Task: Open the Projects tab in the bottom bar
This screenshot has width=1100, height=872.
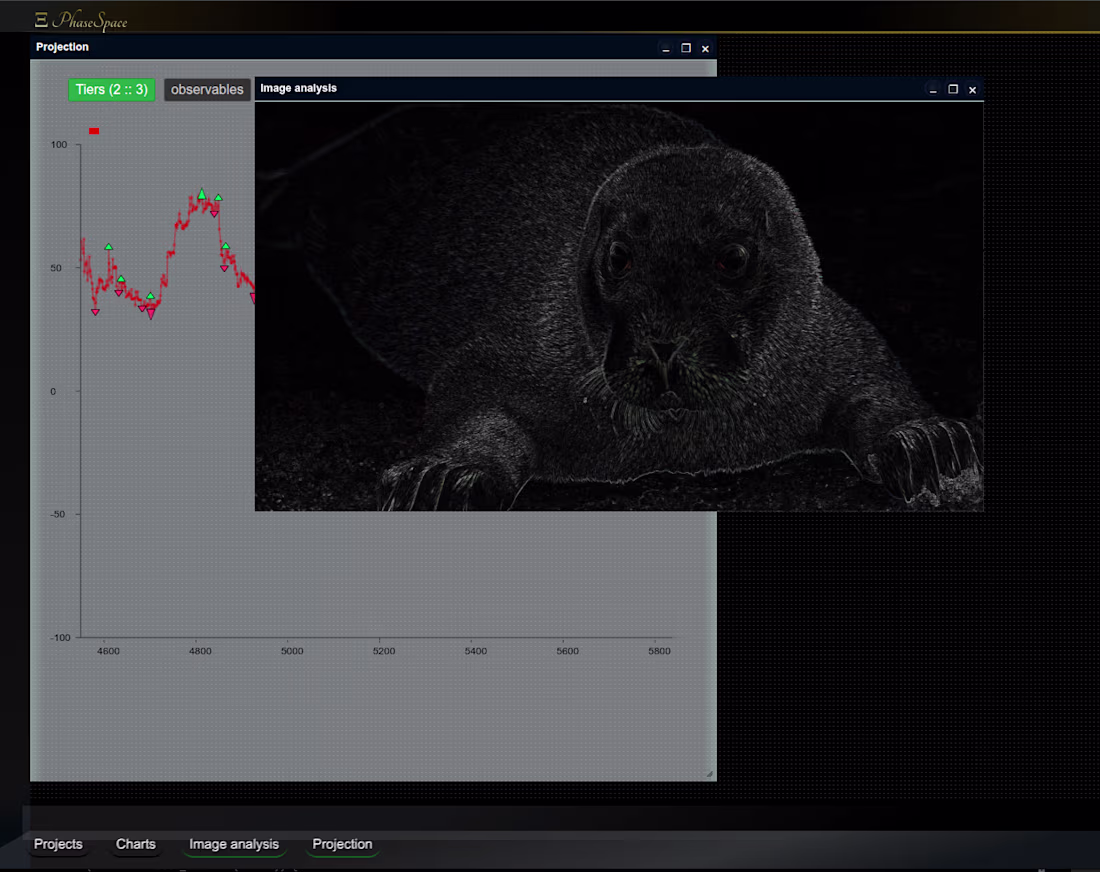Action: [58, 844]
